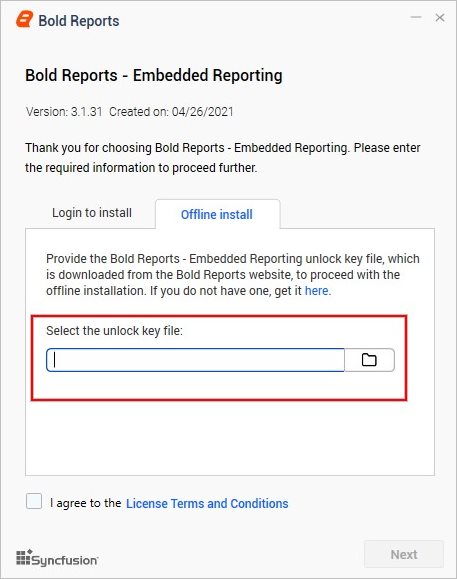Focus the unlock key file path field

point(195,360)
